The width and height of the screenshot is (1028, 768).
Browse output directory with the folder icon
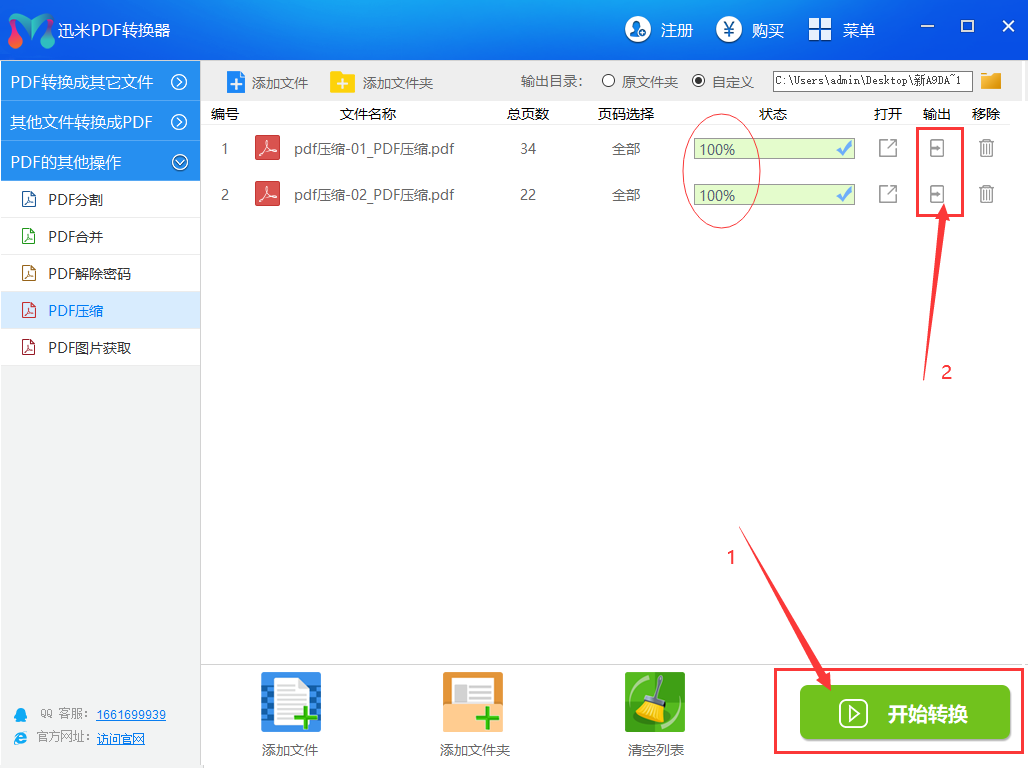[x=991, y=81]
